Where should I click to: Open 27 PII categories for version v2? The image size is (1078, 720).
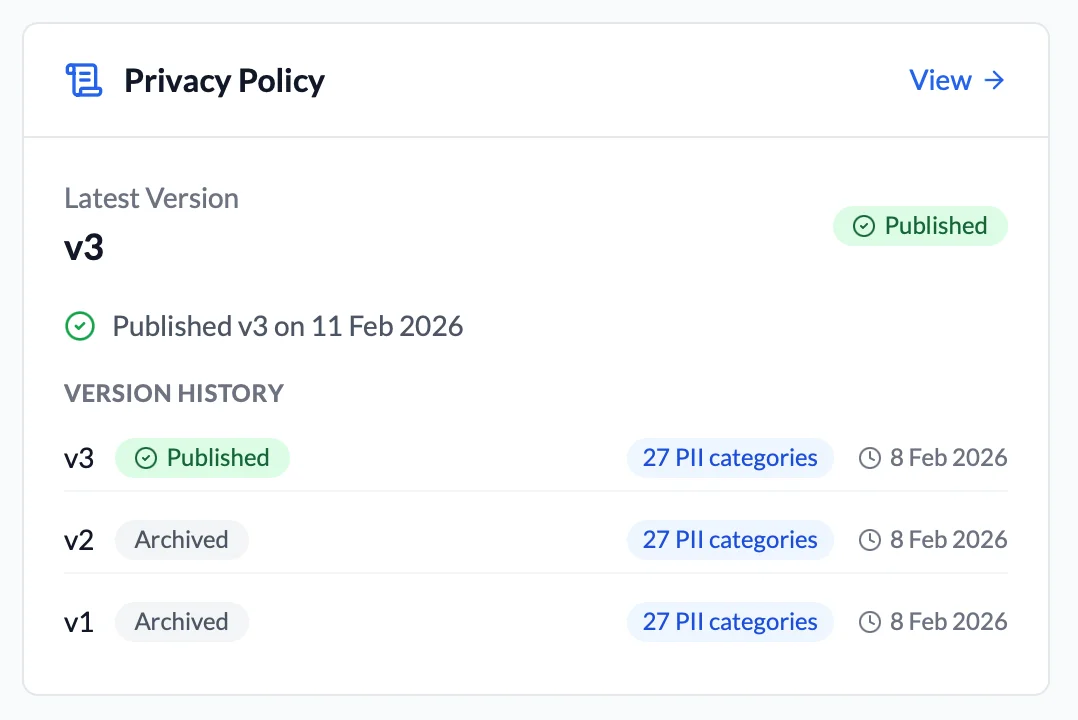[730, 539]
